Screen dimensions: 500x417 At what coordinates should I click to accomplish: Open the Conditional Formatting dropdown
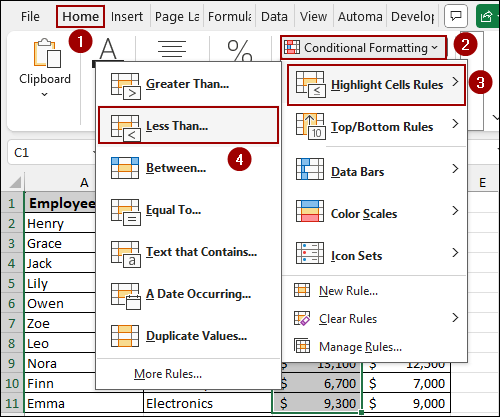point(363,48)
